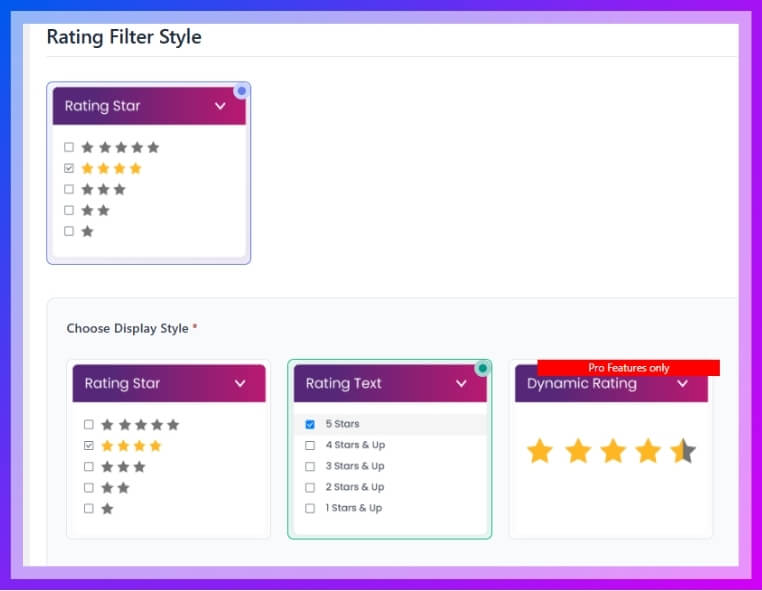Expand the Rating Text header chevron
Screen dimensions: 762x591
(461, 383)
